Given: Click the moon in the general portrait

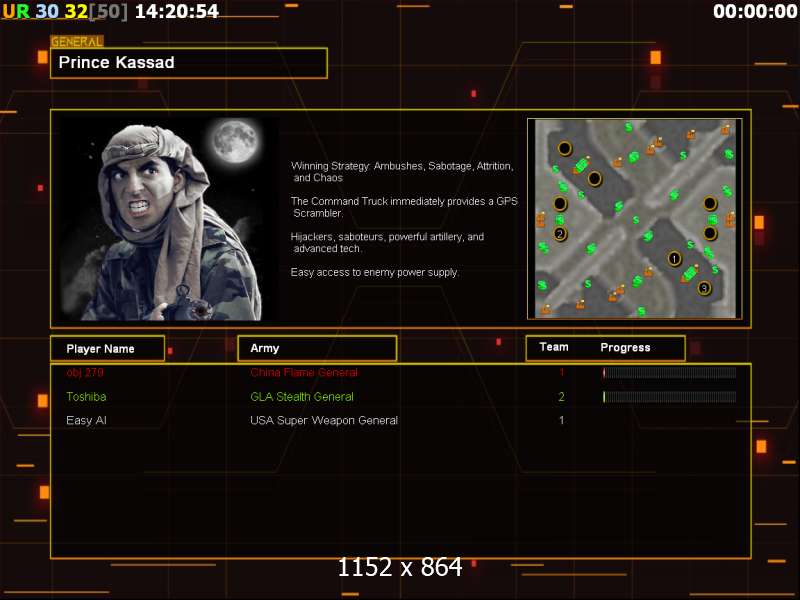Looking at the screenshot, I should pos(235,141).
